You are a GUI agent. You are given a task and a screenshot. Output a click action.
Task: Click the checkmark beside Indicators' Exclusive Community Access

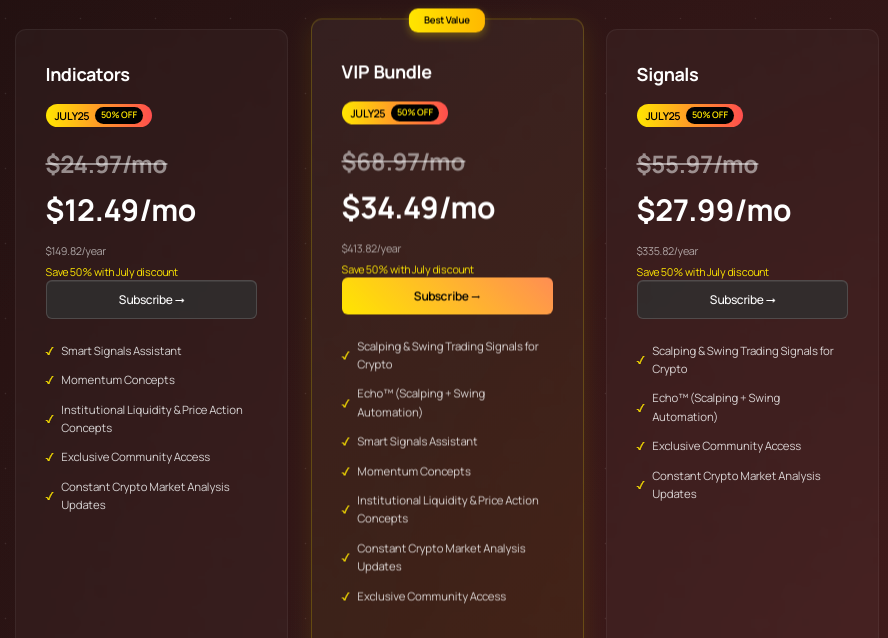(x=50, y=457)
